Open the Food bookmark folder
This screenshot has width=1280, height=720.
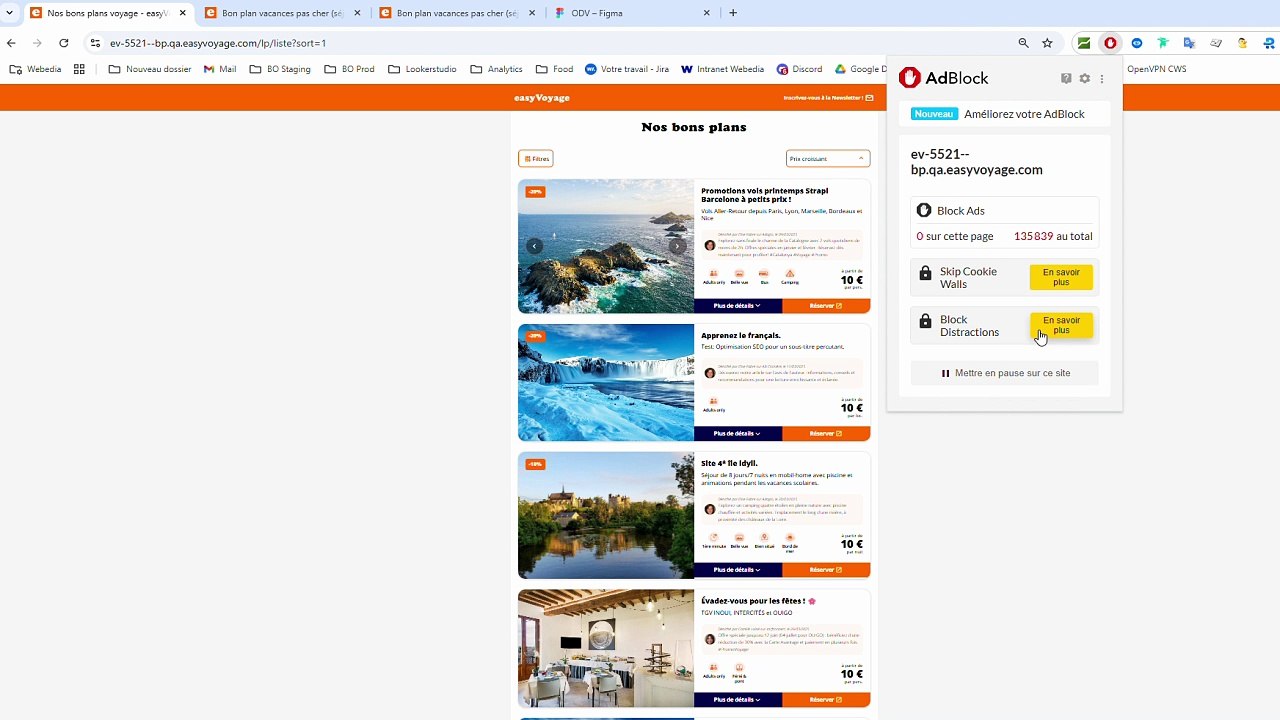pyautogui.click(x=555, y=69)
